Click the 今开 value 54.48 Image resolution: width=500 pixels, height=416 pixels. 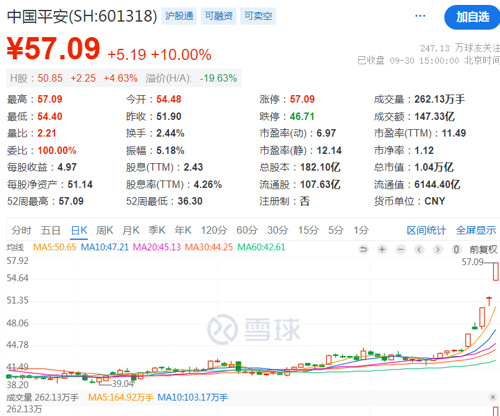(169, 99)
